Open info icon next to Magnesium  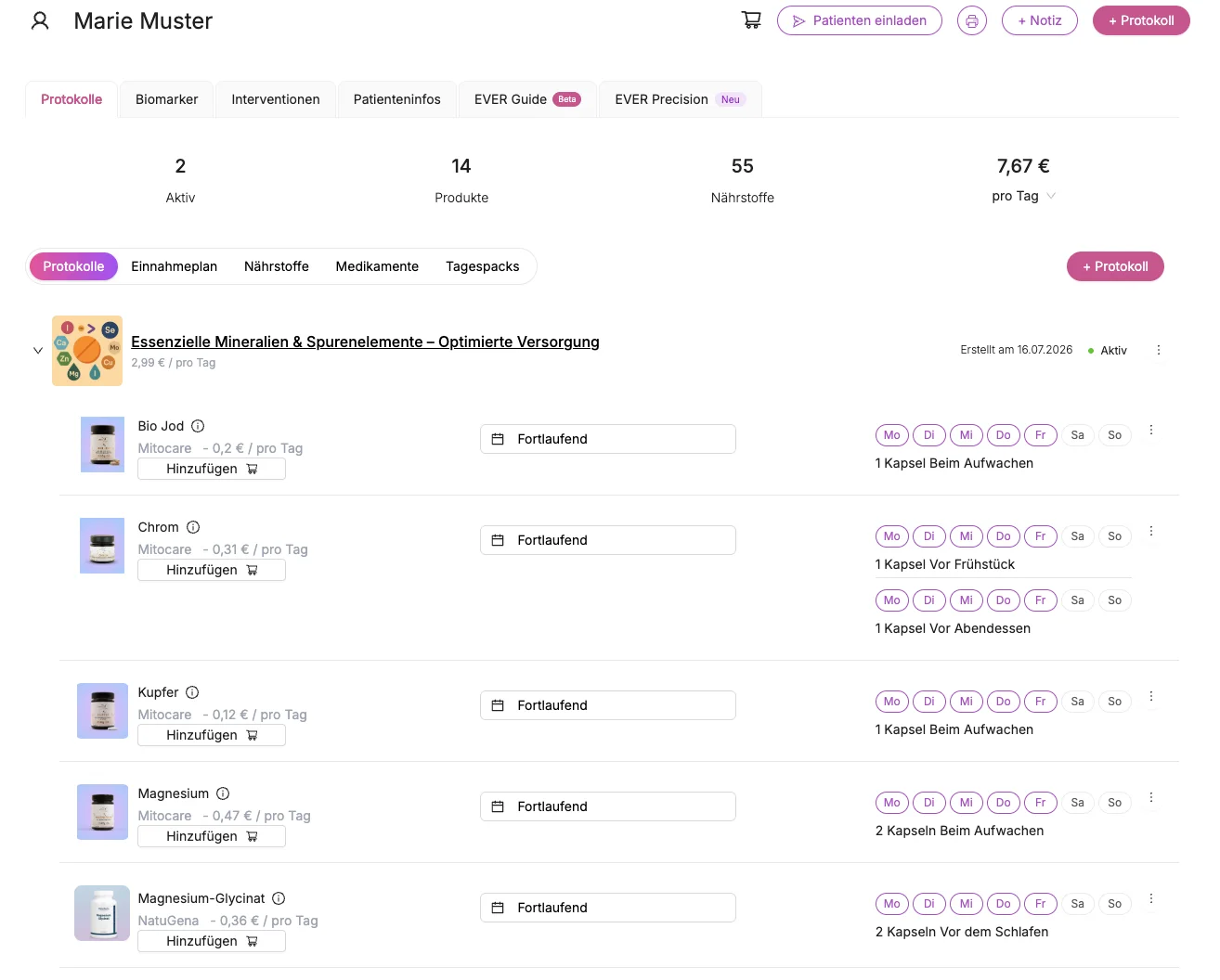(223, 793)
